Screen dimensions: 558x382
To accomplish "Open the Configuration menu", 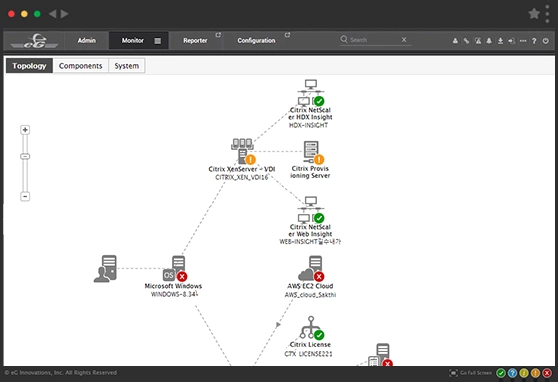I will click(x=256, y=41).
